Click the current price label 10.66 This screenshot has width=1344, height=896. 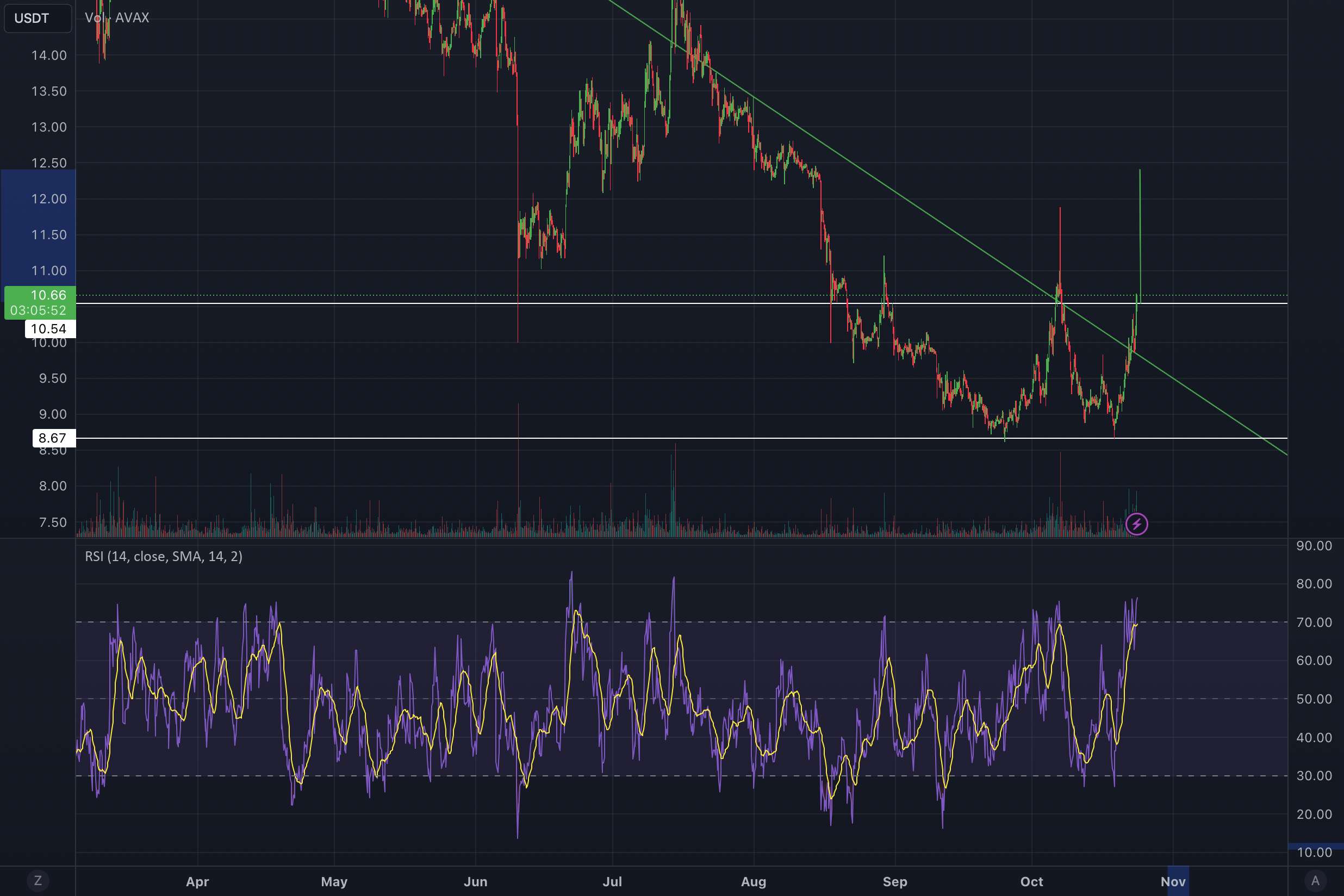click(x=48, y=295)
